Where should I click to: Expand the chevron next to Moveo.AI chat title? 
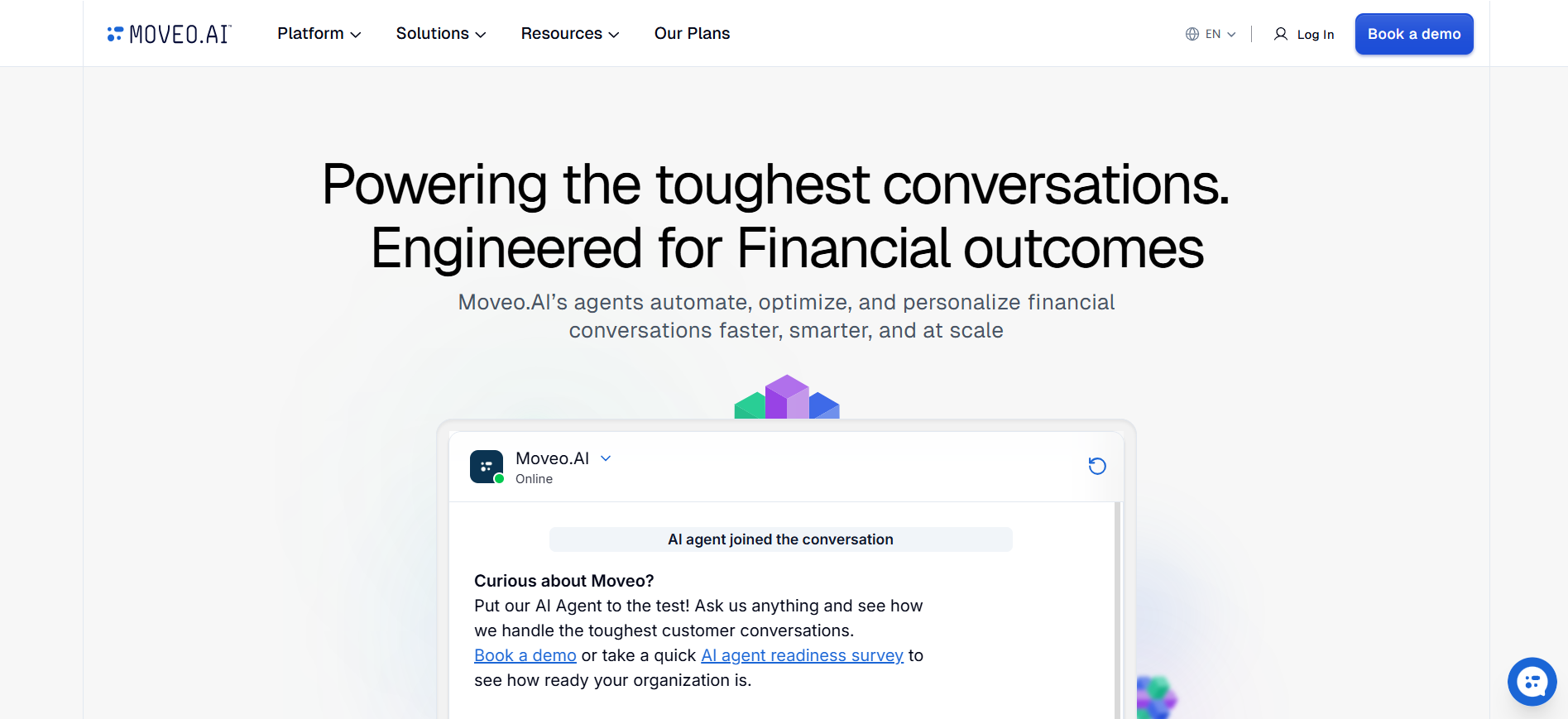(606, 458)
